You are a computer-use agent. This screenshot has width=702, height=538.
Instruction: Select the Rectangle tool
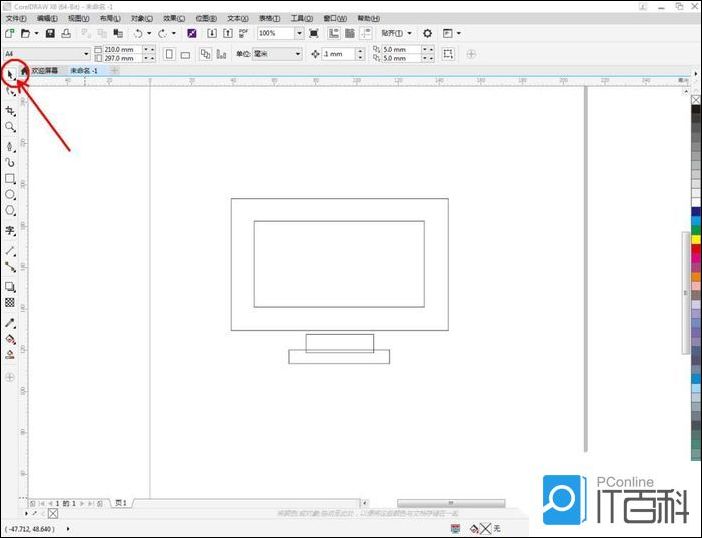(x=10, y=178)
